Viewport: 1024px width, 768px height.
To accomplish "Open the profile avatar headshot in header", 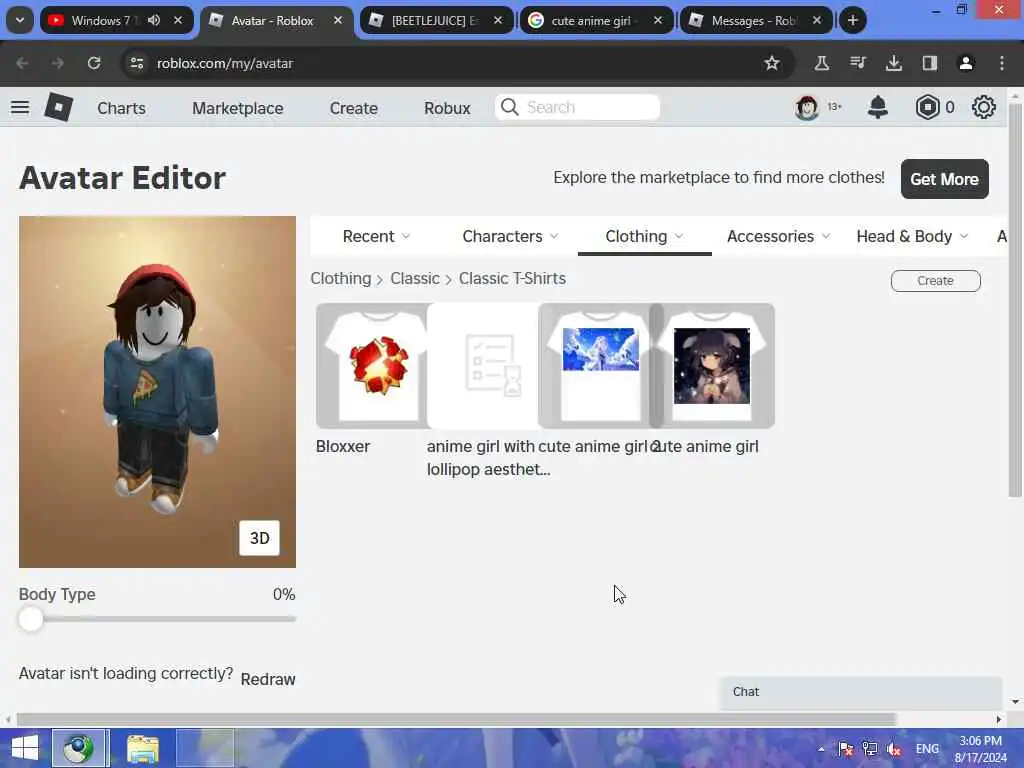I will click(807, 107).
